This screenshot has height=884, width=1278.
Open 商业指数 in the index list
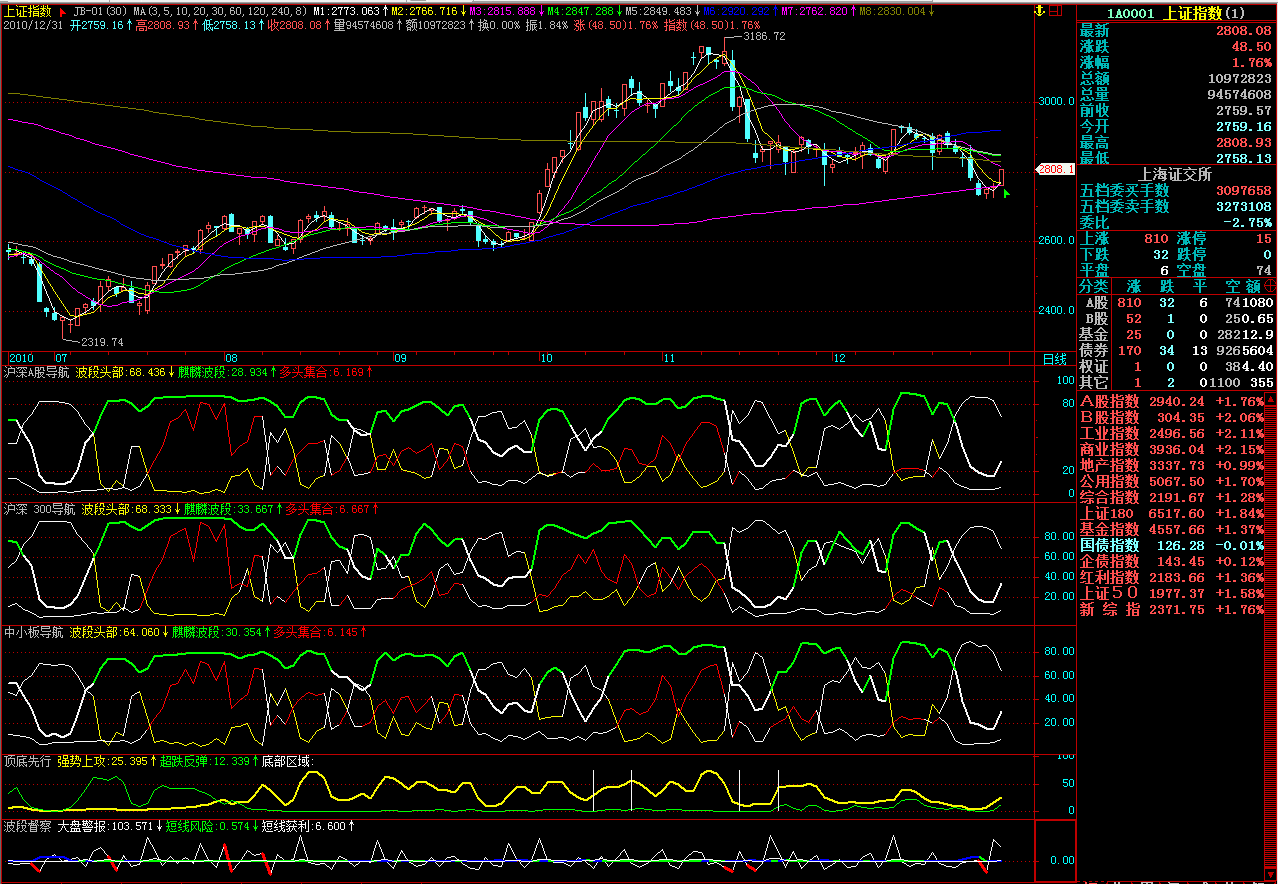point(1170,450)
